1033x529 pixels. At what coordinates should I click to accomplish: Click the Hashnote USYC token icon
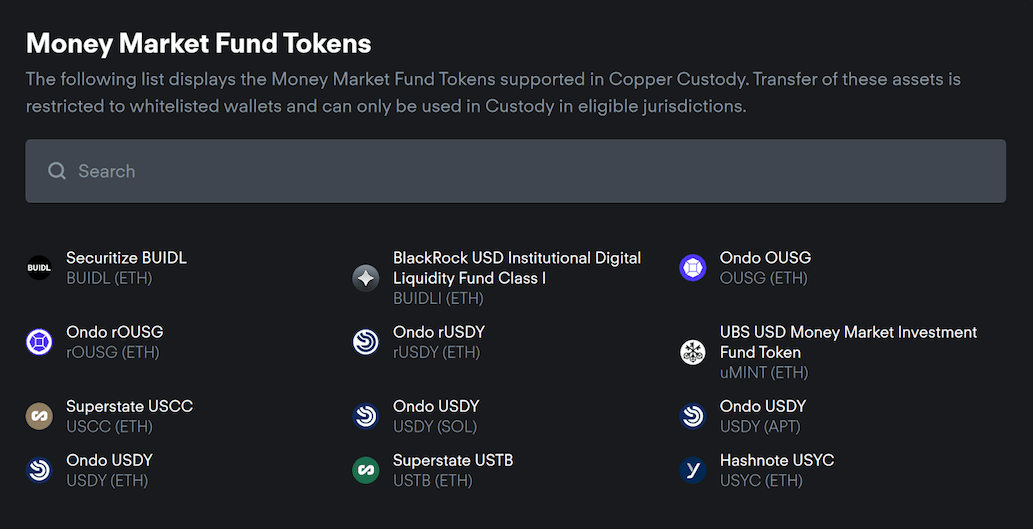click(x=693, y=470)
